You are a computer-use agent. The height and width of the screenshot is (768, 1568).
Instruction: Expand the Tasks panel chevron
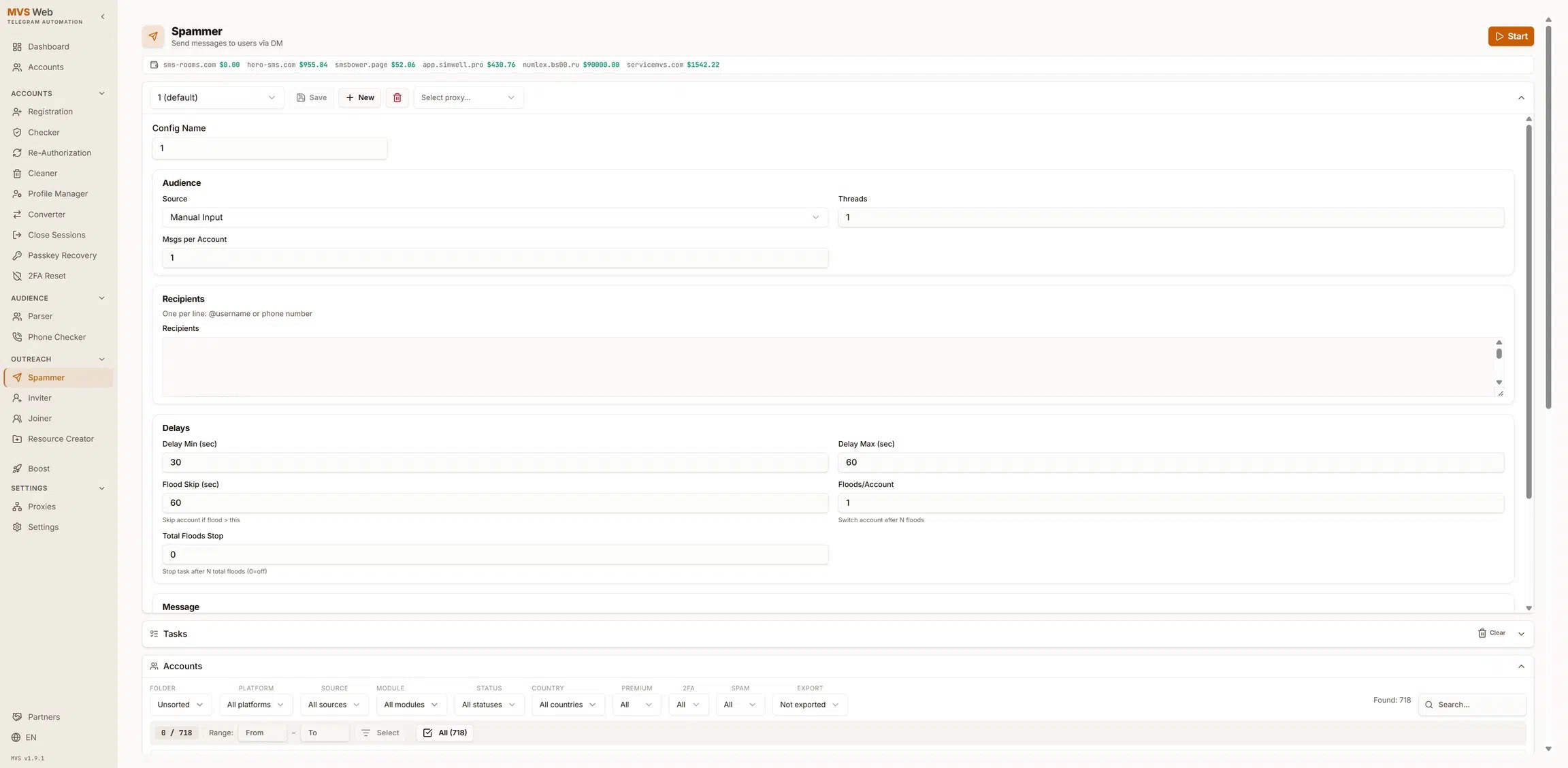coord(1521,634)
